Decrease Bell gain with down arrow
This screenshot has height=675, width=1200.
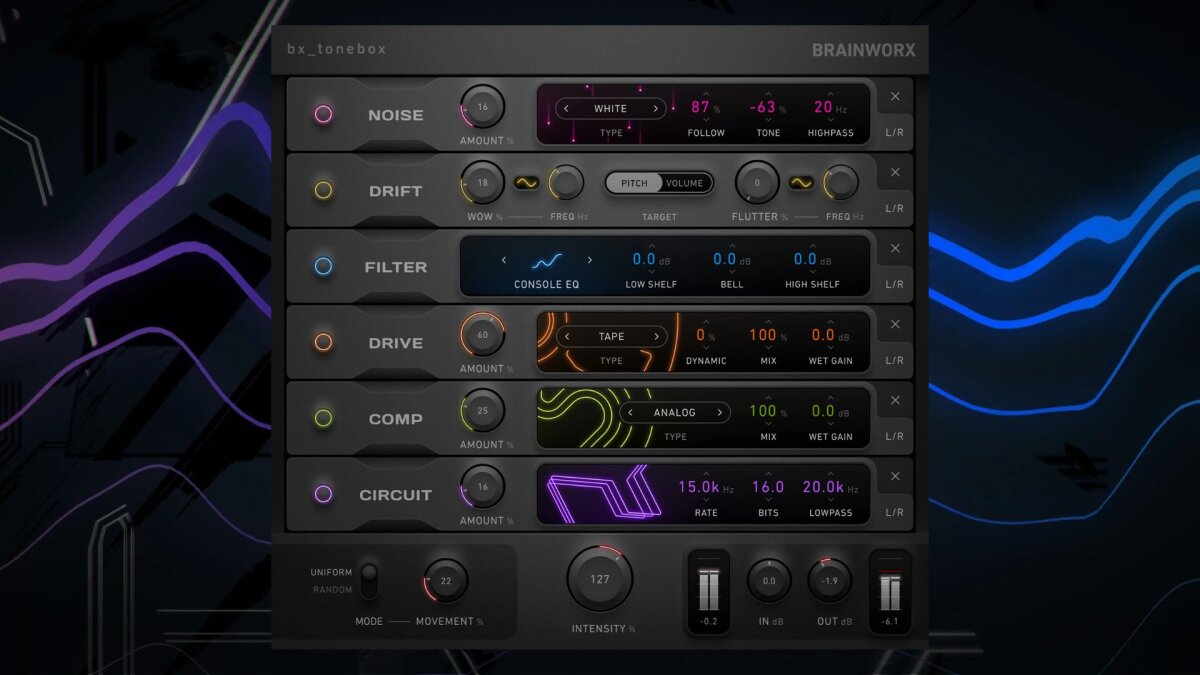pyautogui.click(x=731, y=272)
